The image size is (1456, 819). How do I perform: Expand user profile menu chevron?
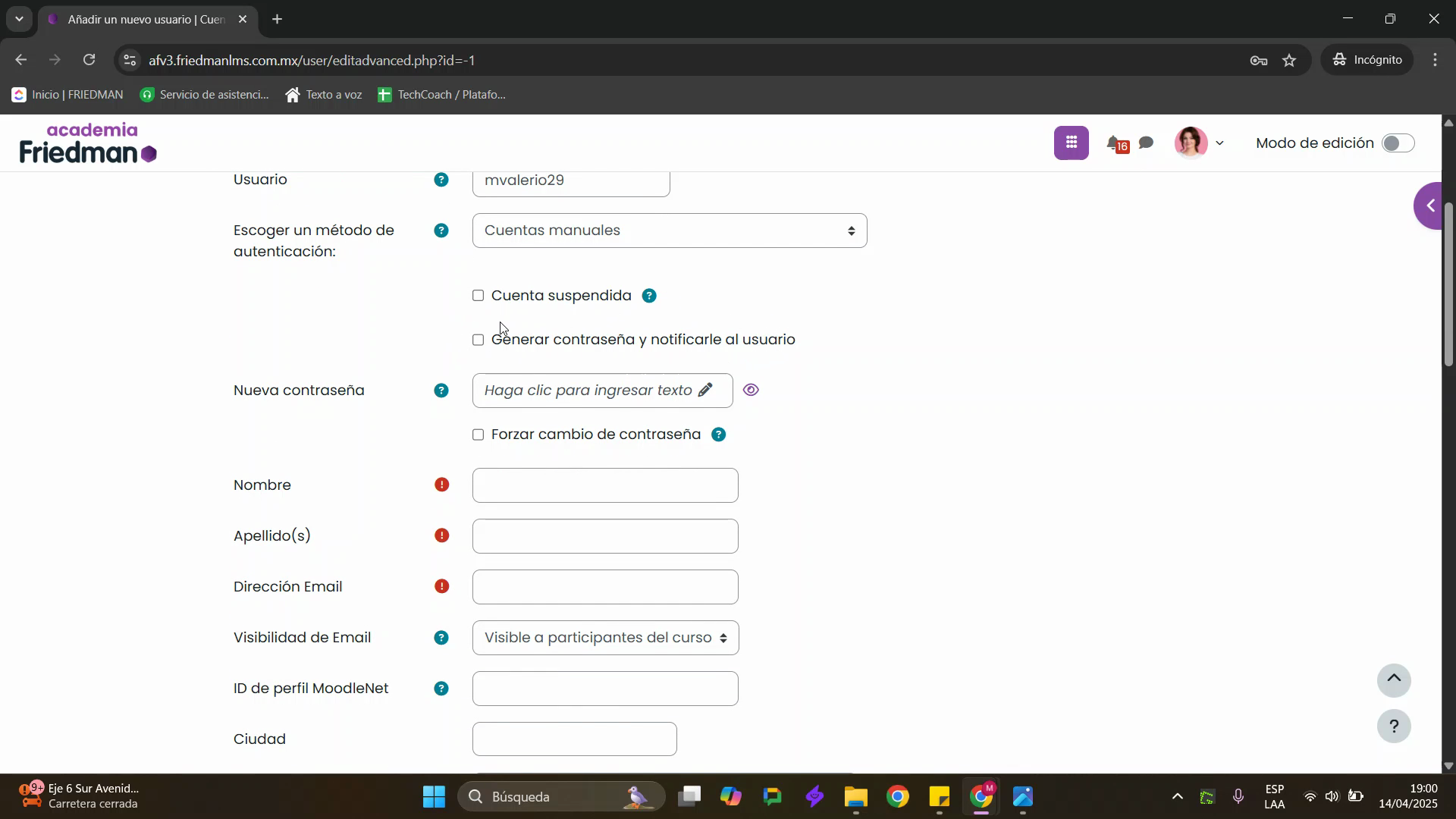pyautogui.click(x=1219, y=143)
